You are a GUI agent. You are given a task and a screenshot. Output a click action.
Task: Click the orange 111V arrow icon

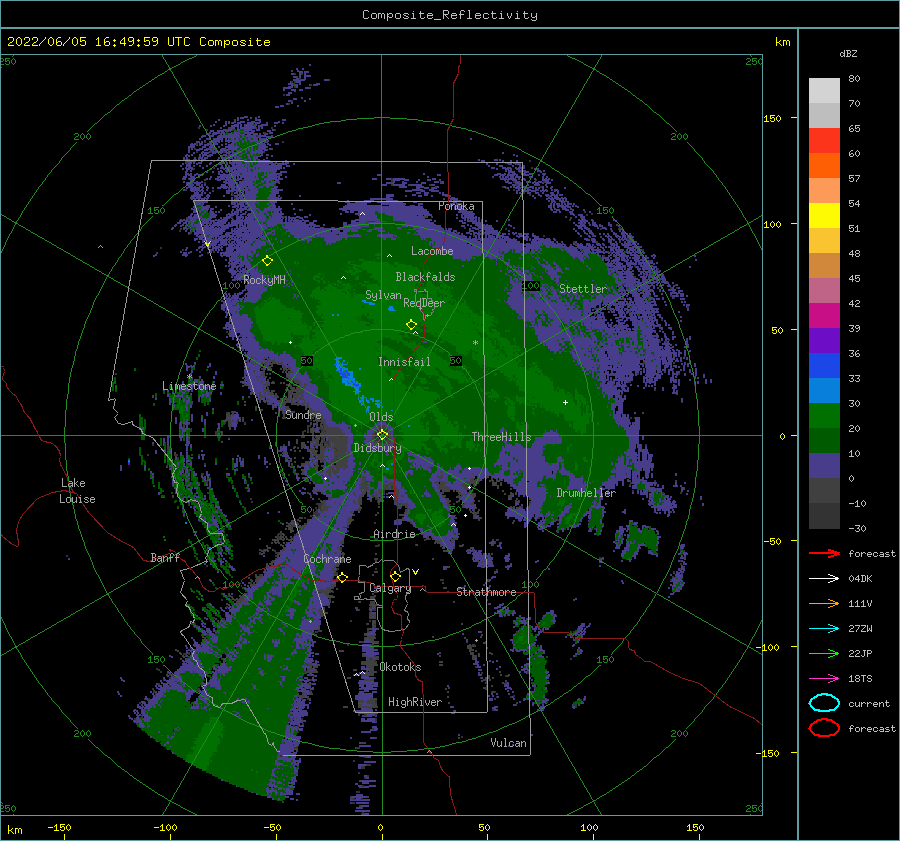[x=824, y=603]
